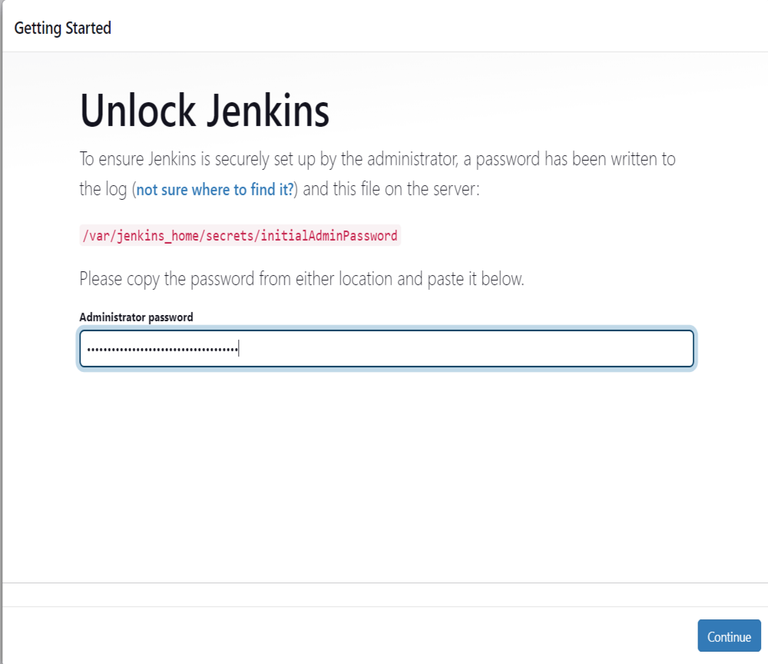The height and width of the screenshot is (664, 768).
Task: Click the "Administrator password" field label
Action: click(x=136, y=317)
